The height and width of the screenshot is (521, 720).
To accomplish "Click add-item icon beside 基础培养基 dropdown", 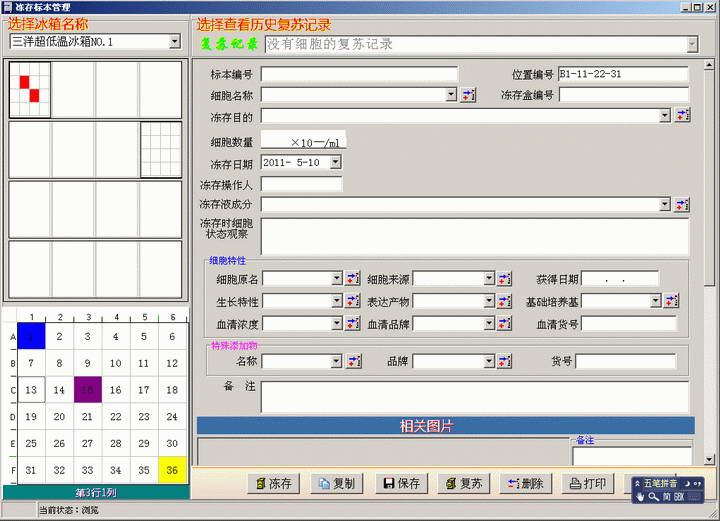I will [671, 301].
